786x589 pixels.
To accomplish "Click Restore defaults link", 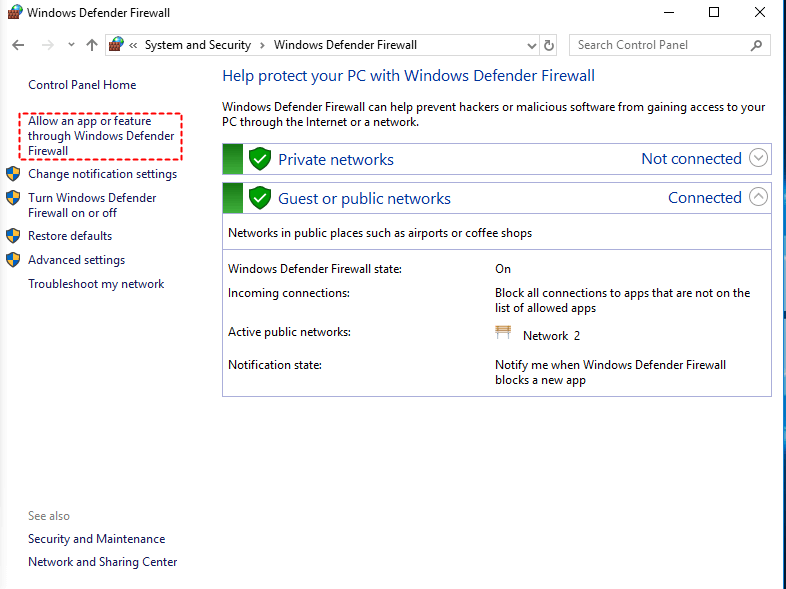I will [x=70, y=236].
